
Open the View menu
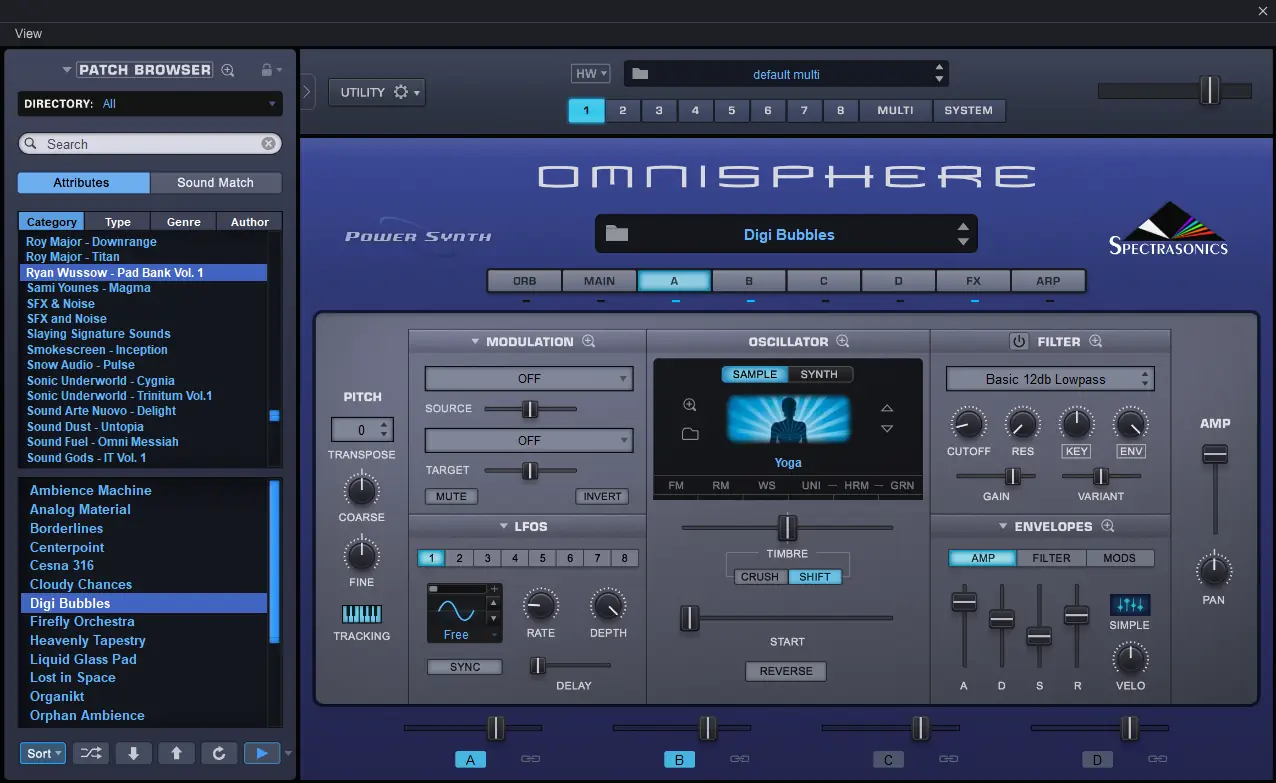28,33
